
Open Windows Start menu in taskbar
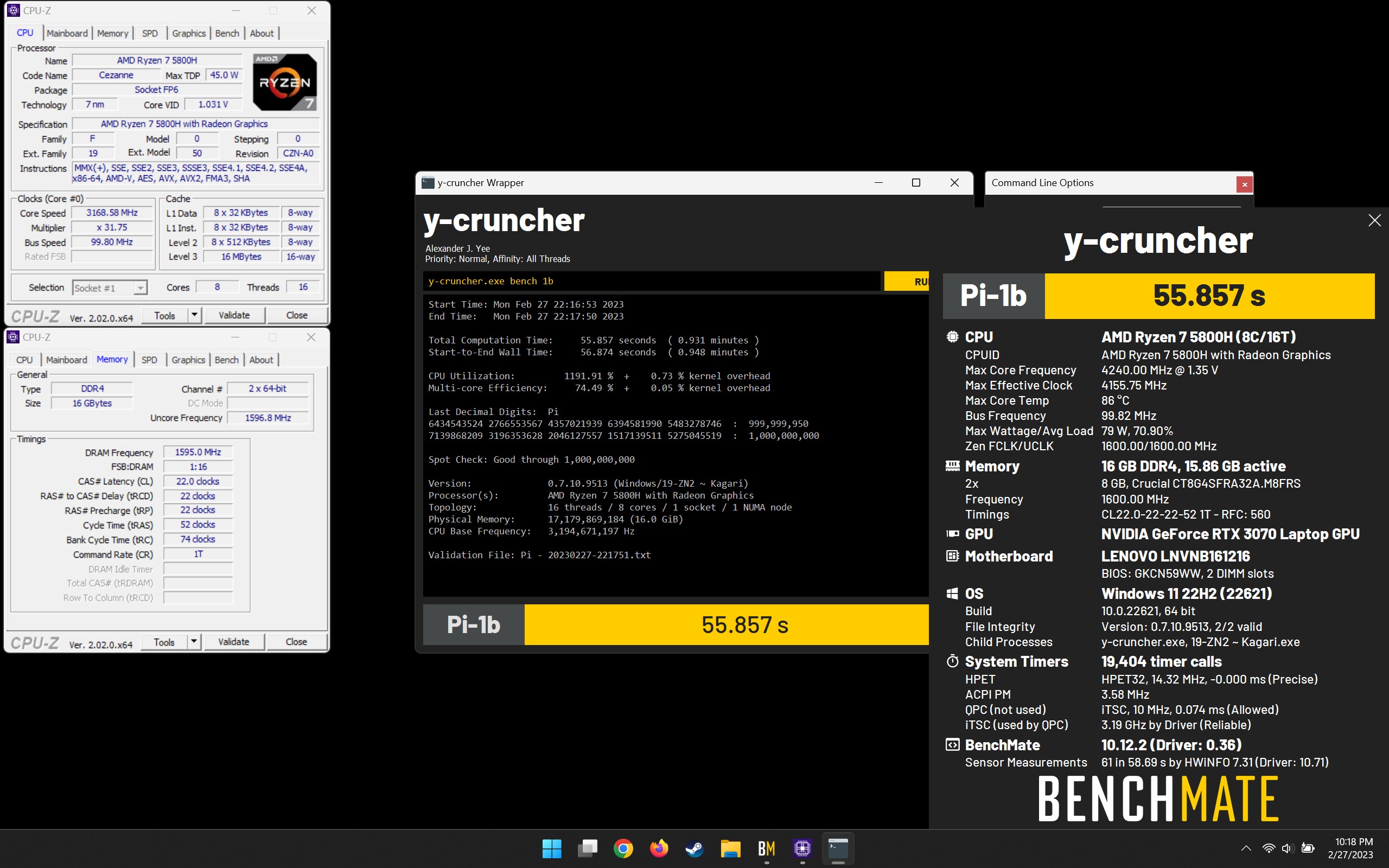coord(552,848)
